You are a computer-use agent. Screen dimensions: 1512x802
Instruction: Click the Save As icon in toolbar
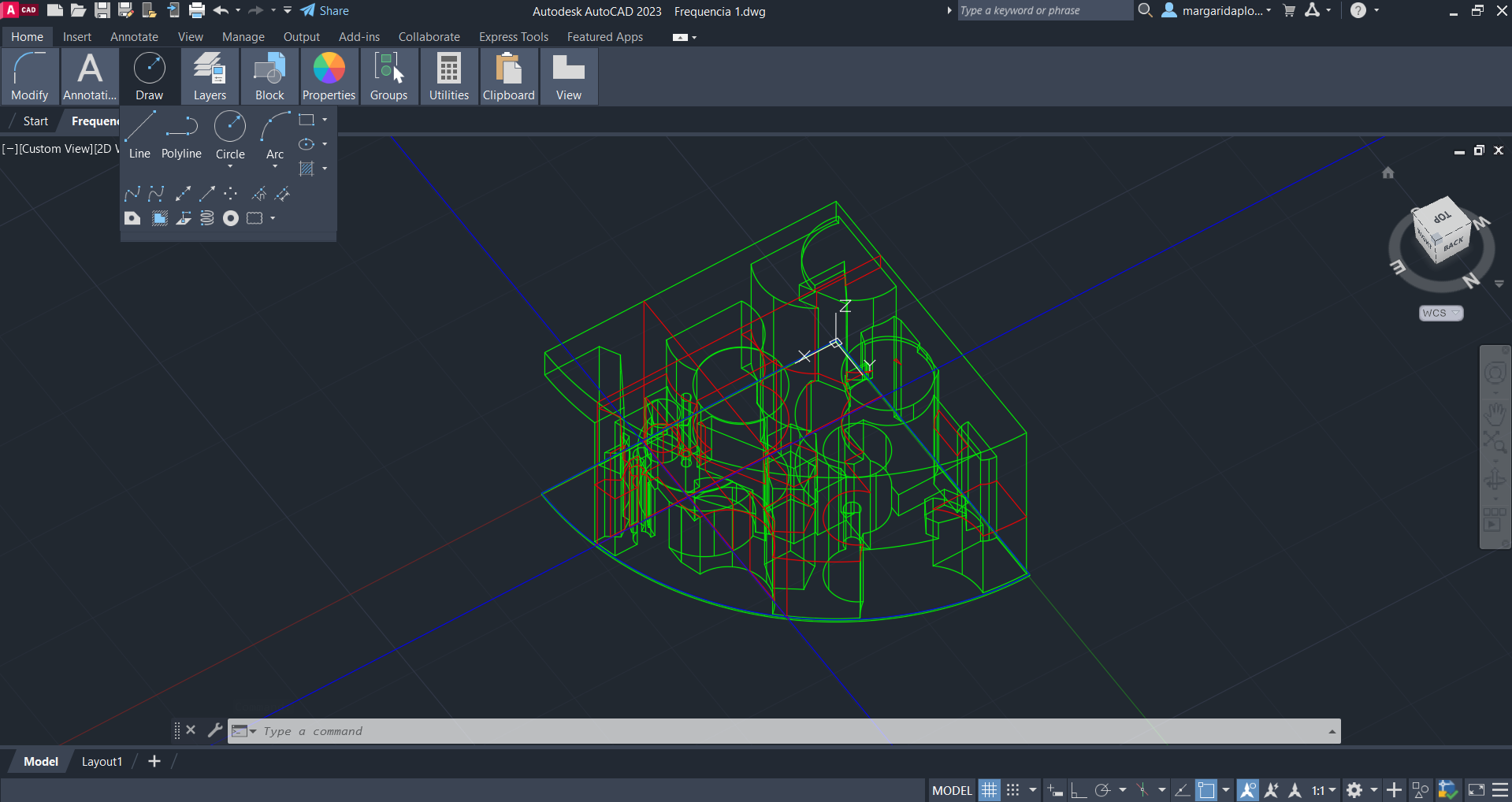point(125,10)
